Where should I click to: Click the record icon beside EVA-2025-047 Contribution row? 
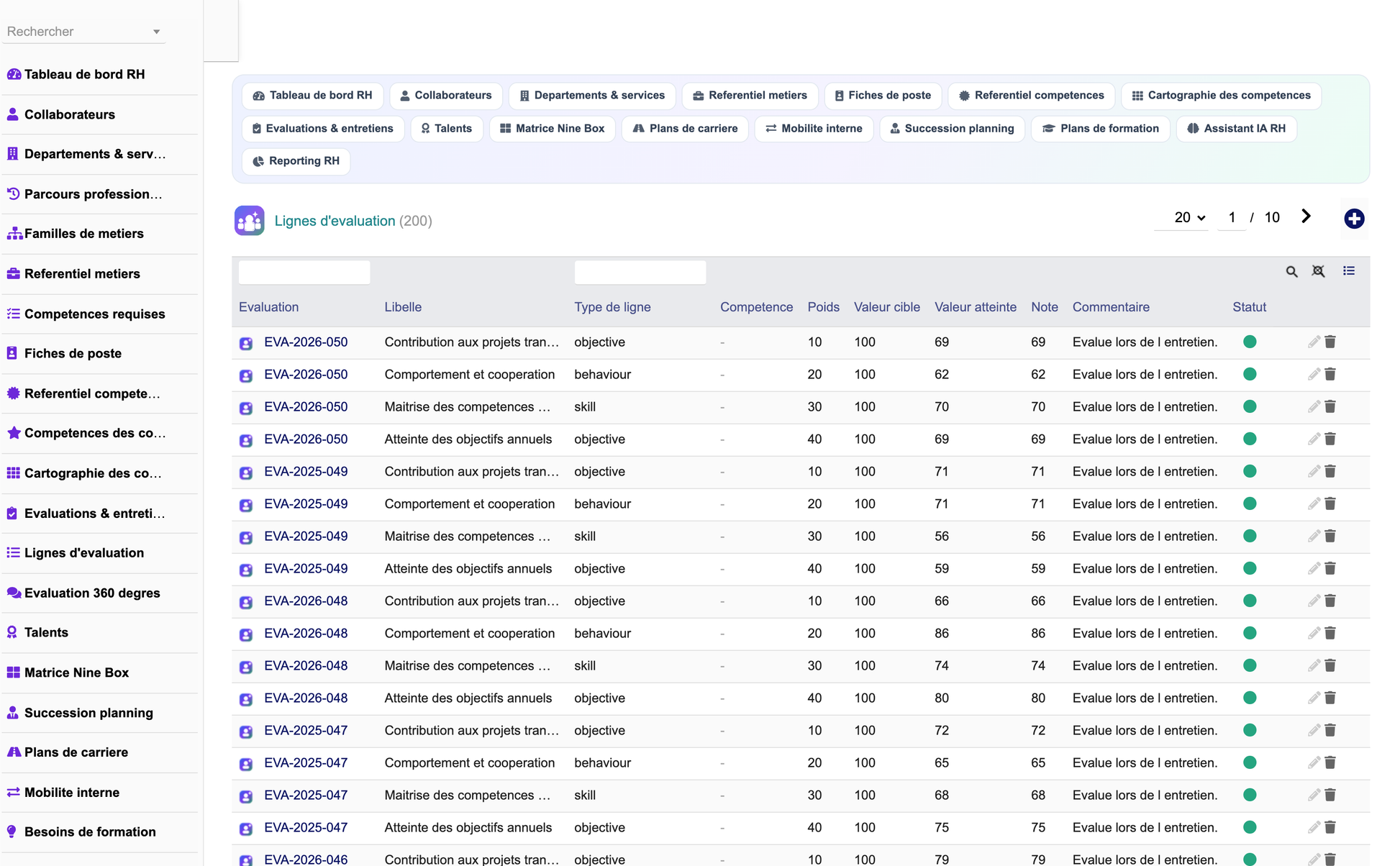pos(246,731)
